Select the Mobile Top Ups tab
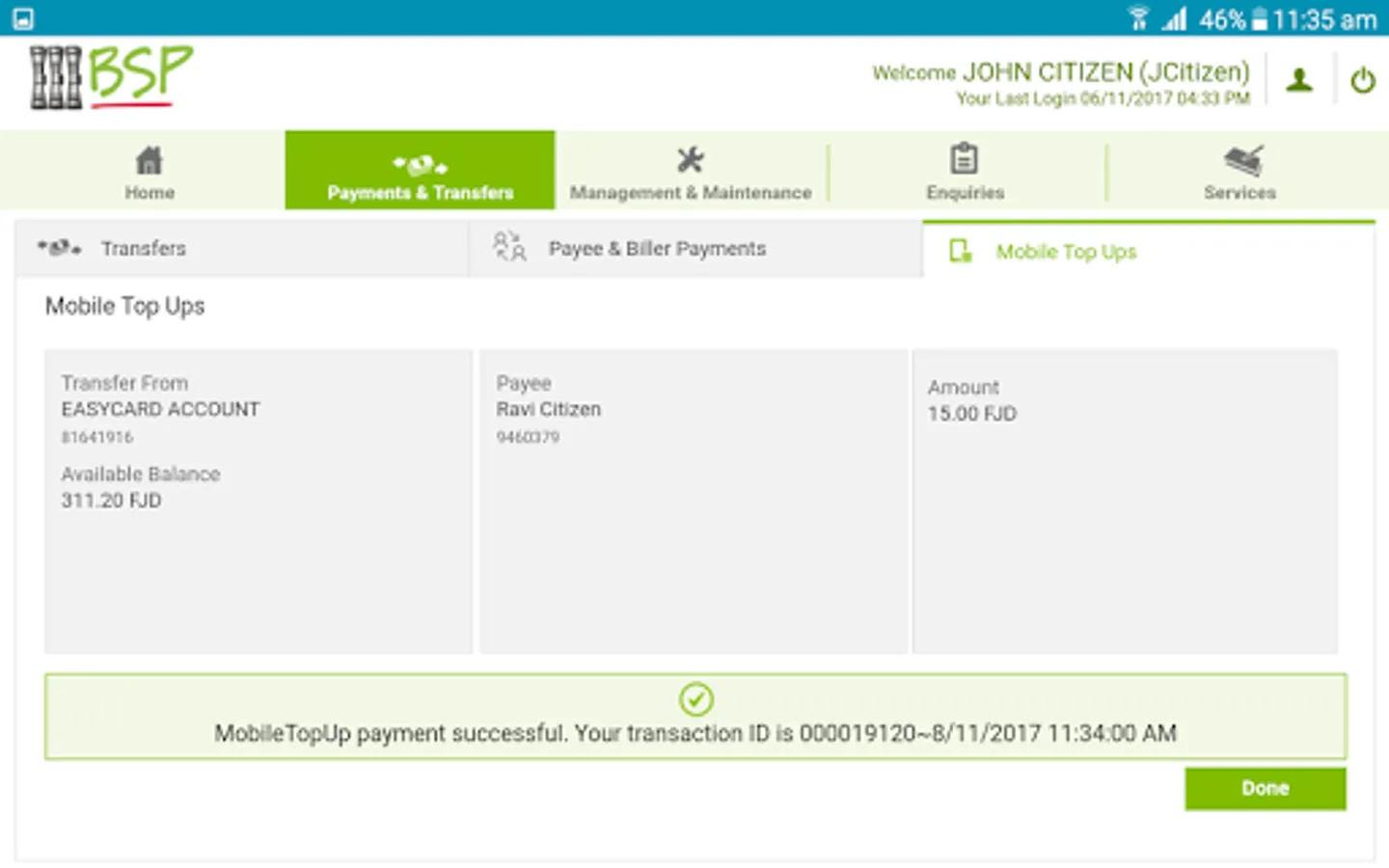This screenshot has height=868, width=1389. 1149,250
